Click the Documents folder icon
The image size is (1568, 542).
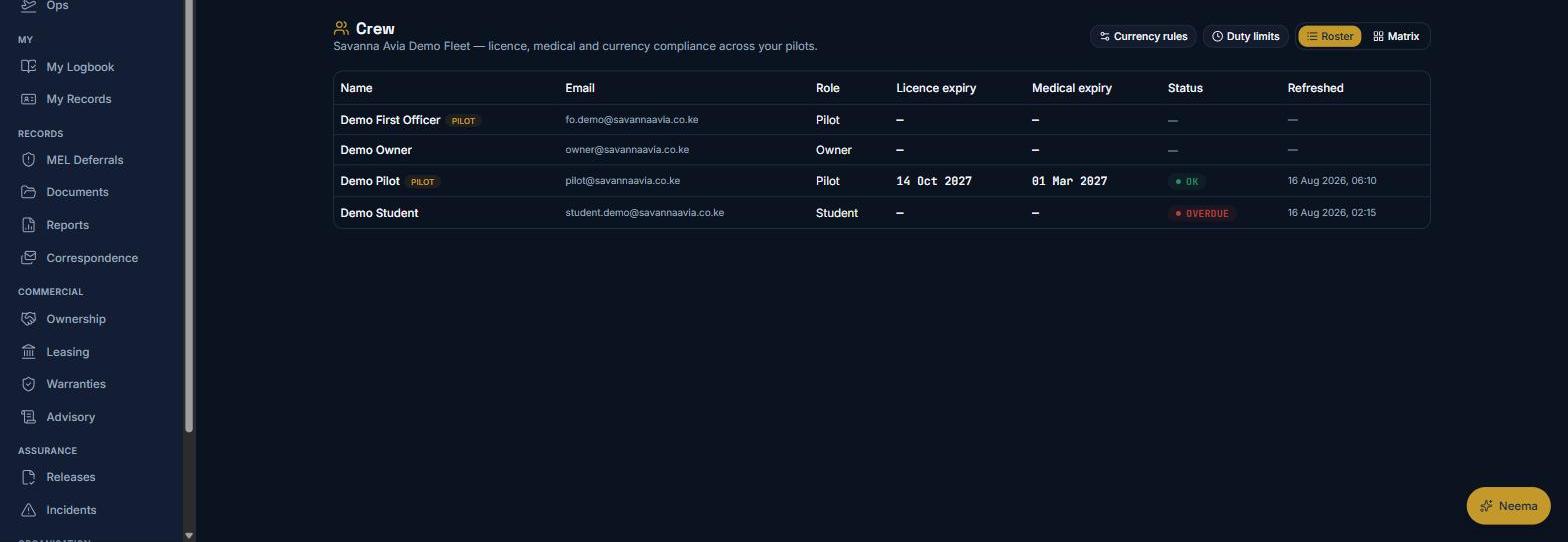(x=28, y=192)
